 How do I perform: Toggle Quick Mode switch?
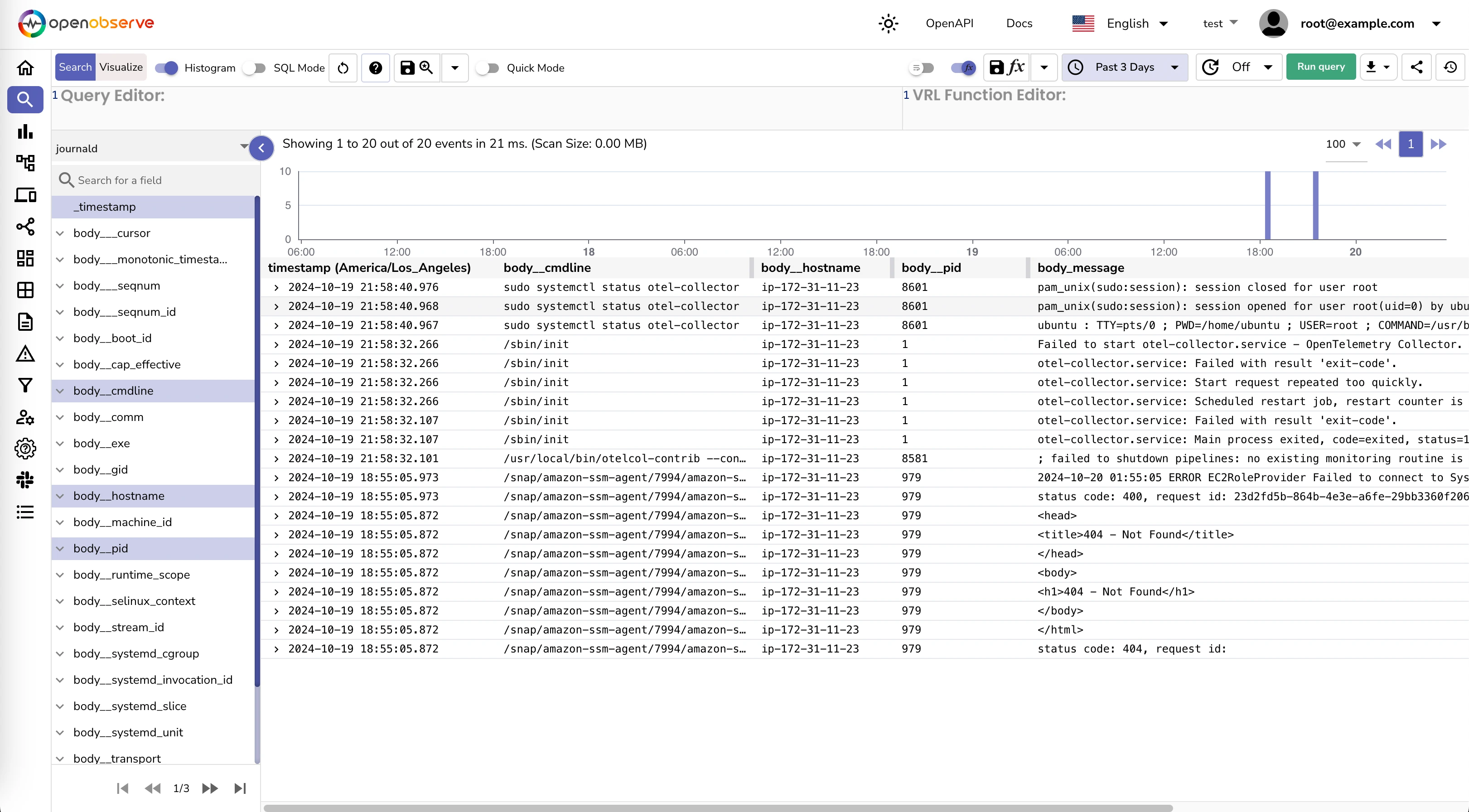click(489, 67)
